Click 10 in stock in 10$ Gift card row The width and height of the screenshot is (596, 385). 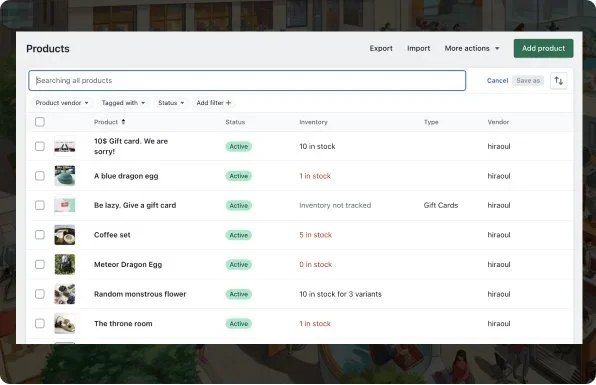pyautogui.click(x=317, y=146)
